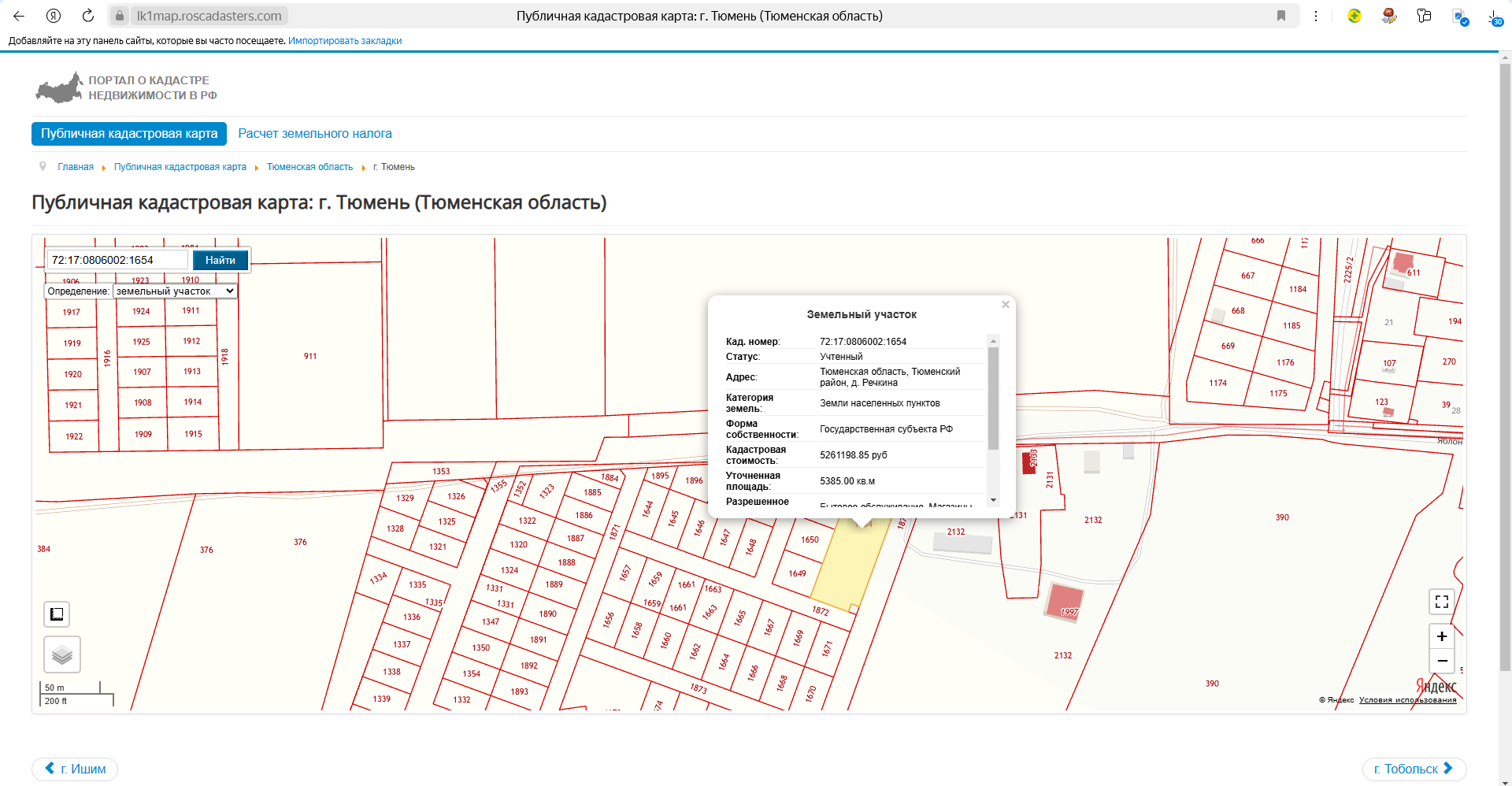This screenshot has width=1512, height=786.
Task: Go back with browser arrow
Action: (19, 16)
